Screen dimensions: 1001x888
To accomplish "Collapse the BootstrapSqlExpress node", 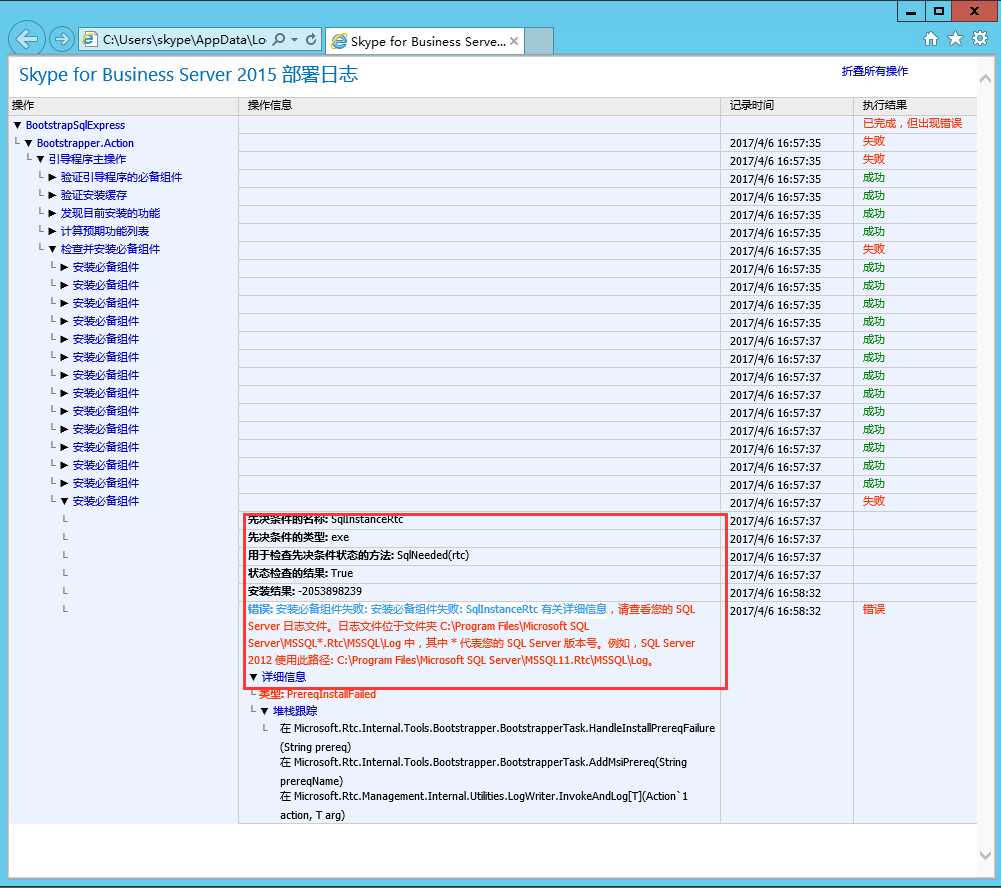I will [17, 125].
